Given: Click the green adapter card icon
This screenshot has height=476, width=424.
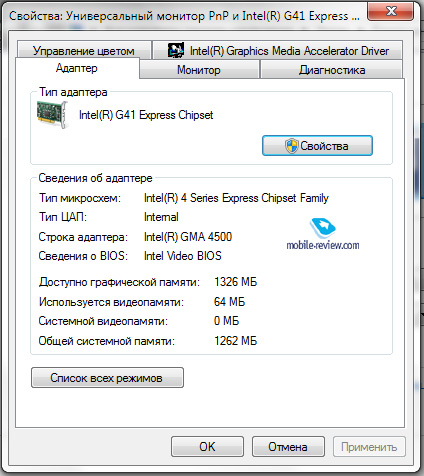Looking at the screenshot, I should click(x=53, y=115).
